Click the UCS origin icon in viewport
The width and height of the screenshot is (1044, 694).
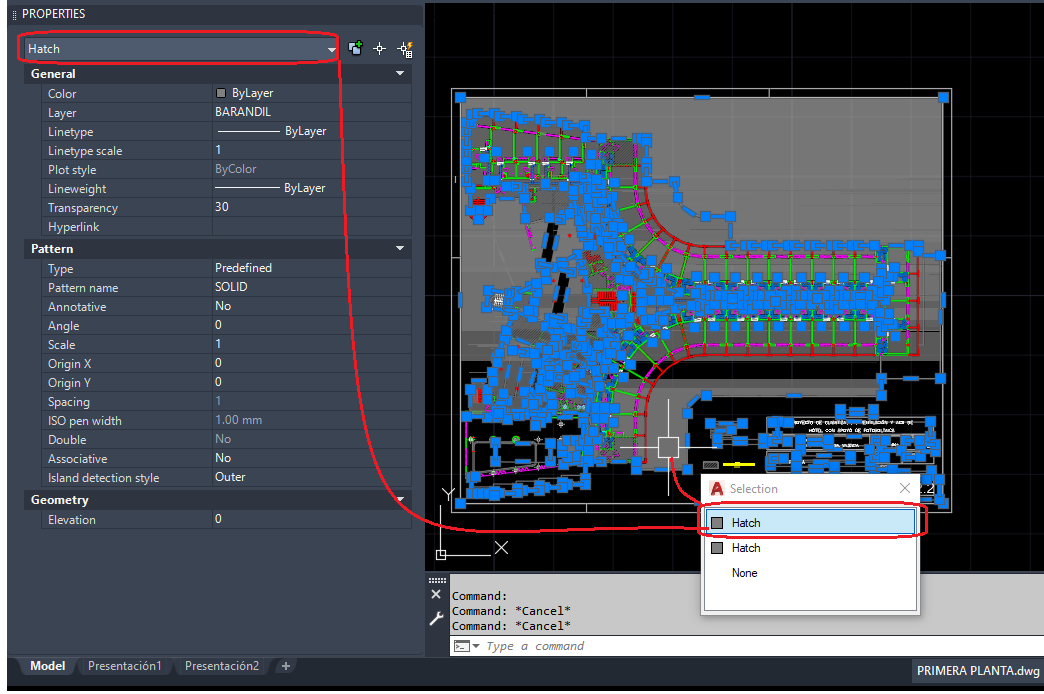point(441,554)
